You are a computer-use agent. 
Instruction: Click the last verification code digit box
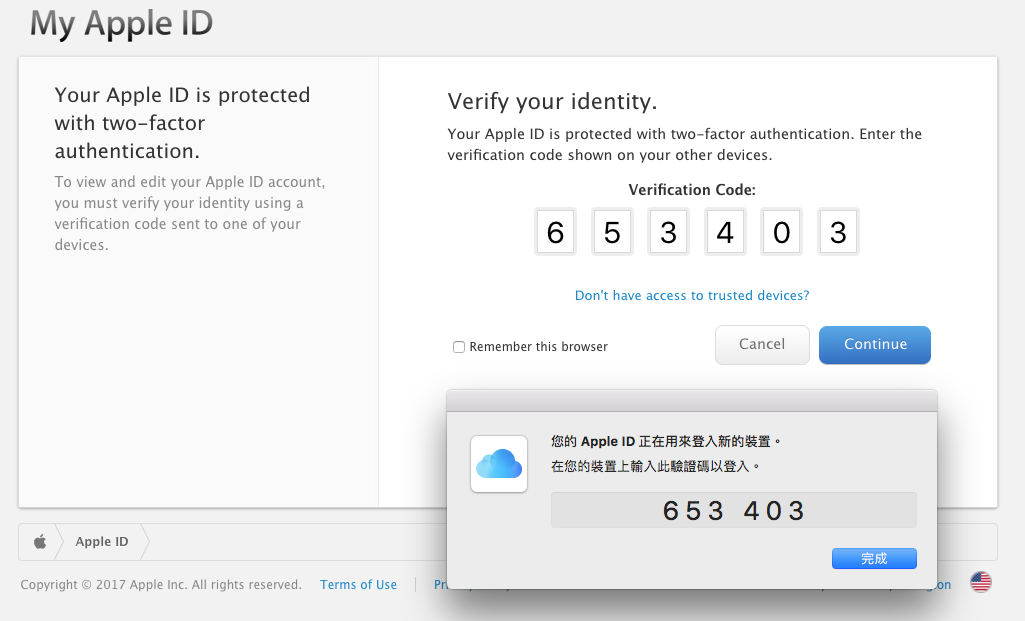(x=838, y=233)
